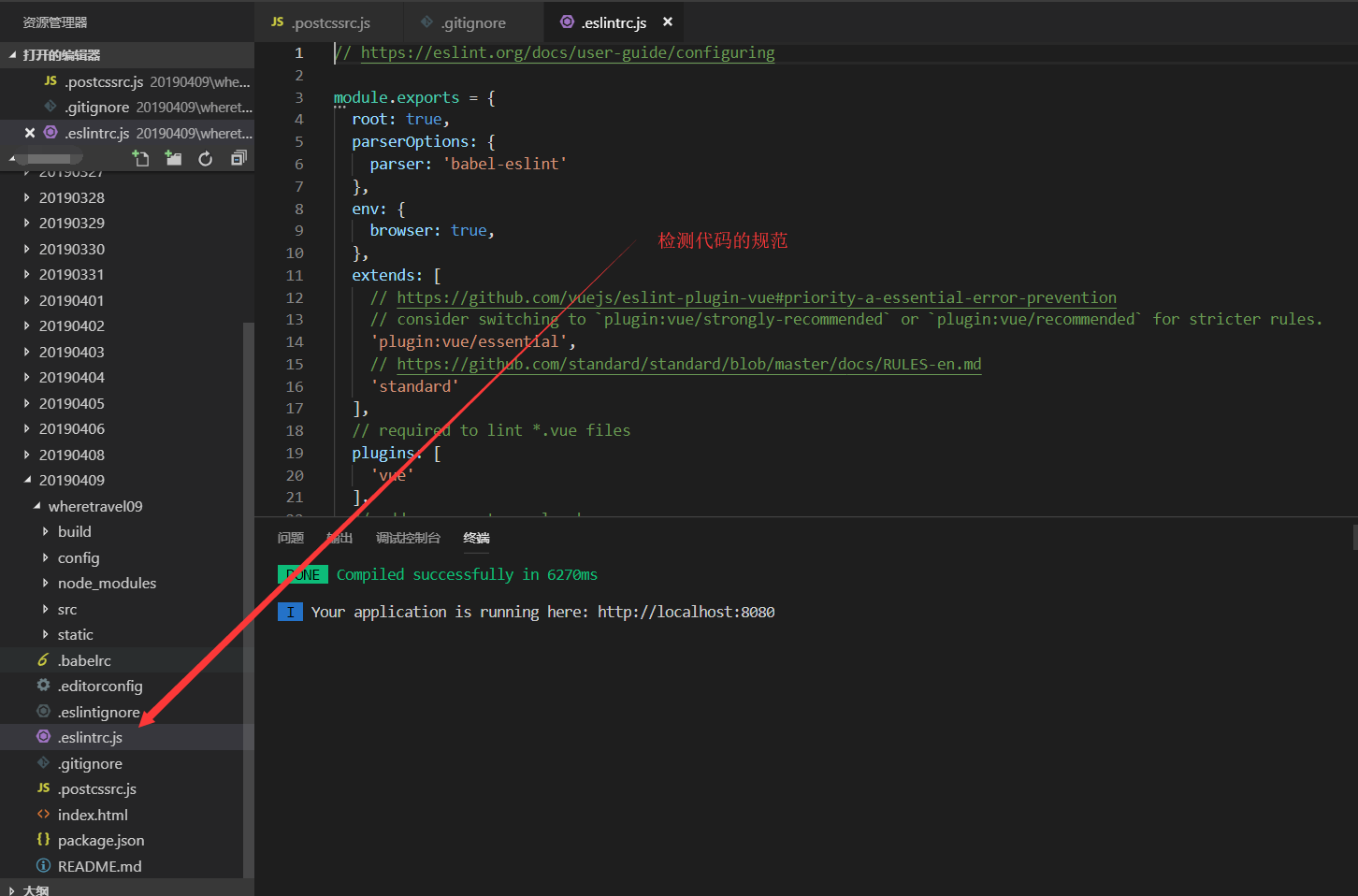Expand the 20190329 folder

[127, 223]
